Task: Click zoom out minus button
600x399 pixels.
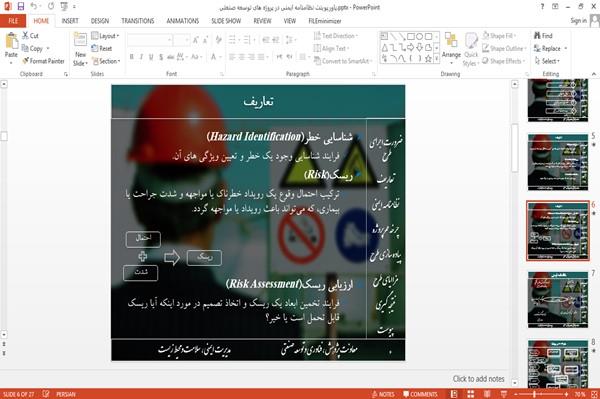Action: [516, 394]
